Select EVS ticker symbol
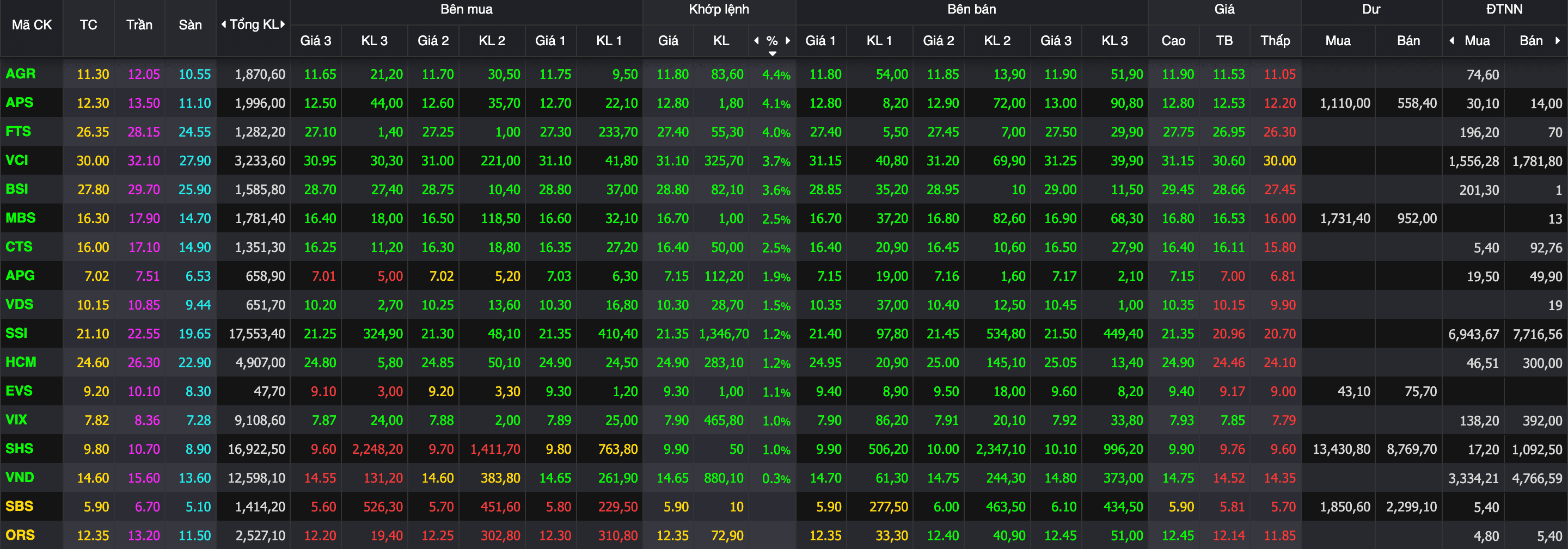This screenshot has width=1568, height=549. tap(19, 391)
